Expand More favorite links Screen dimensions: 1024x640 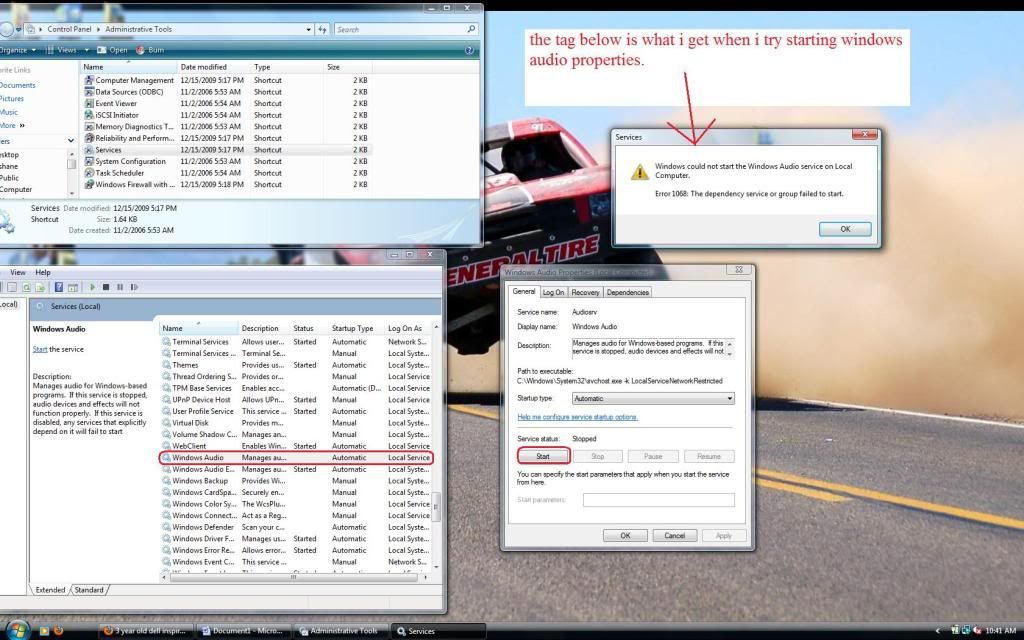tap(12, 125)
